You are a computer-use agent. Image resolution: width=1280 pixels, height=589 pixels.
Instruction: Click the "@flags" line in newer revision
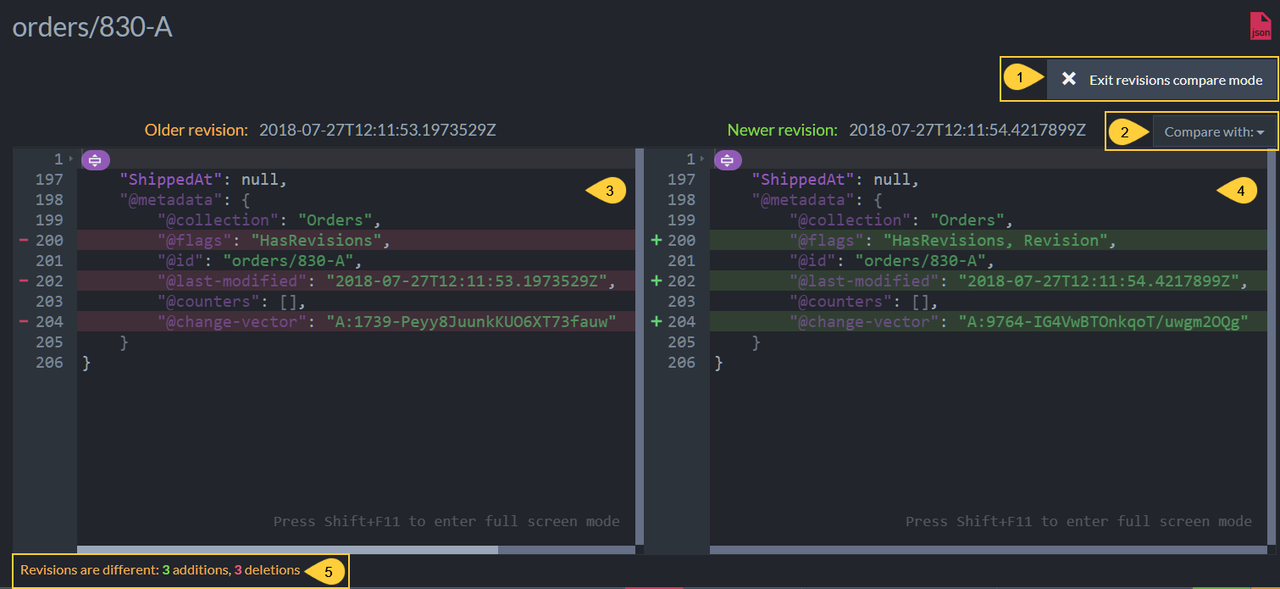(988, 240)
